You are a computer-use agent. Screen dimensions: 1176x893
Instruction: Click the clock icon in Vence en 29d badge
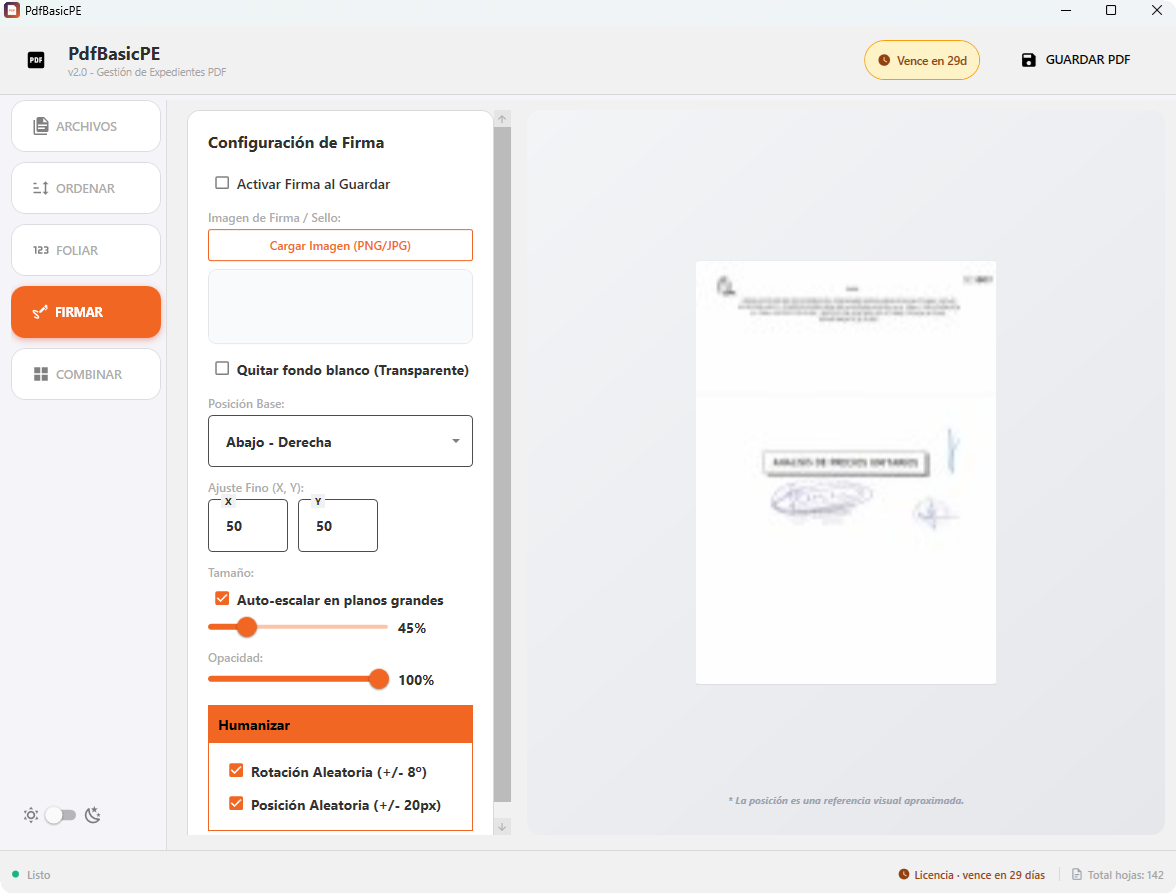click(x=884, y=61)
